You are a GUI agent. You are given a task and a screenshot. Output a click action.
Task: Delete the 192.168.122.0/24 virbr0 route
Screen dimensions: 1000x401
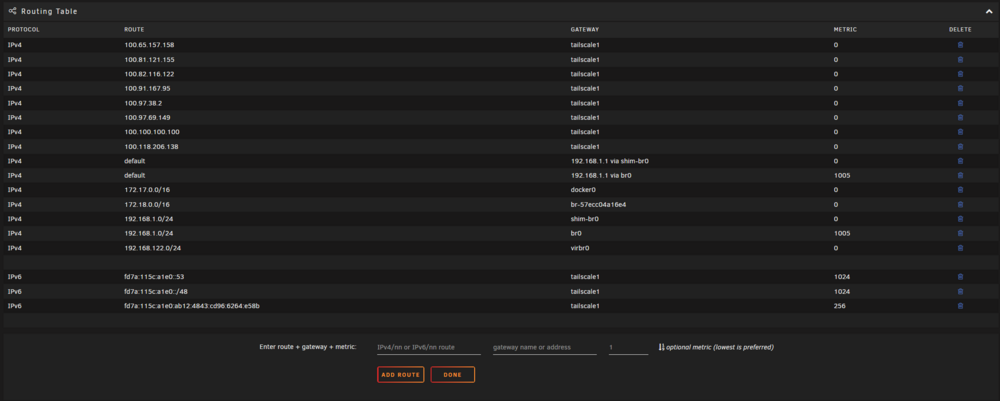960,248
